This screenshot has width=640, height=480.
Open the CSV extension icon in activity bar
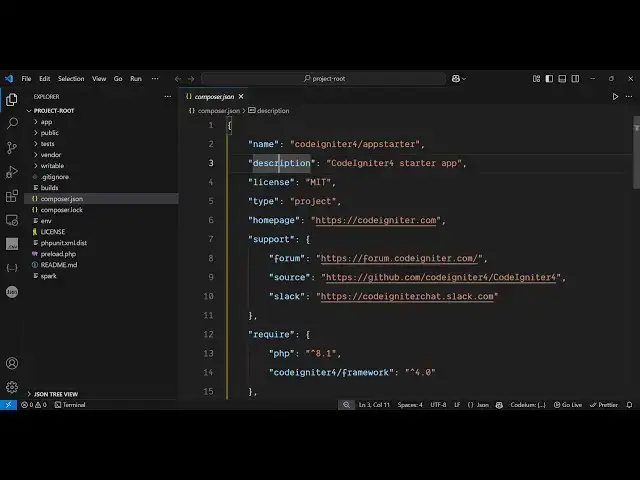coord(12,244)
